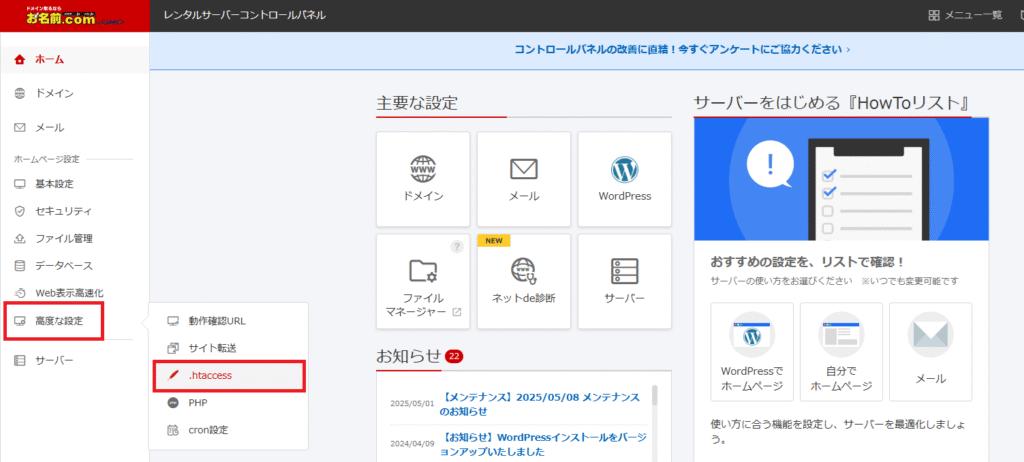The image size is (1024, 462).
Task: Open the 2025/05/08 メンテナンス notice link
Action: click(x=539, y=404)
